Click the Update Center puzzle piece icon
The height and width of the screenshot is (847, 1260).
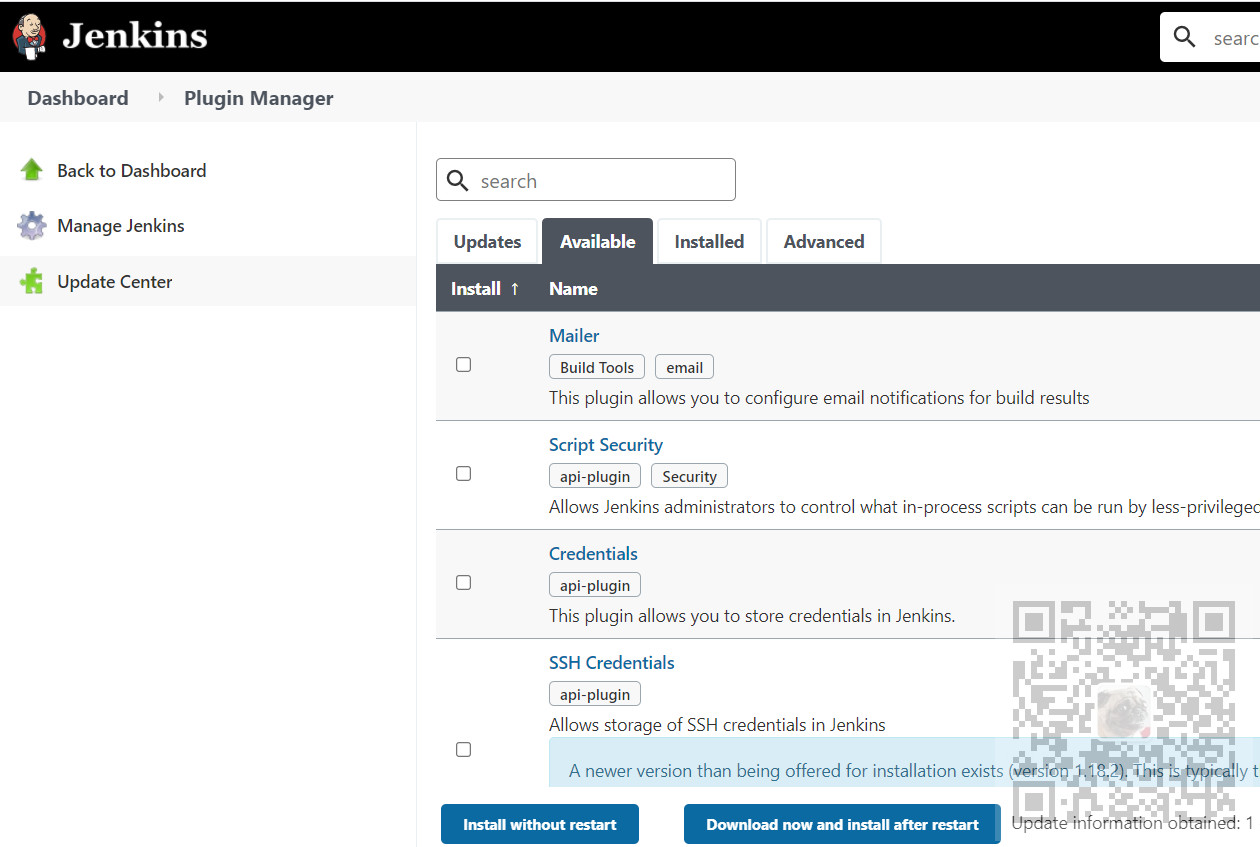32,282
